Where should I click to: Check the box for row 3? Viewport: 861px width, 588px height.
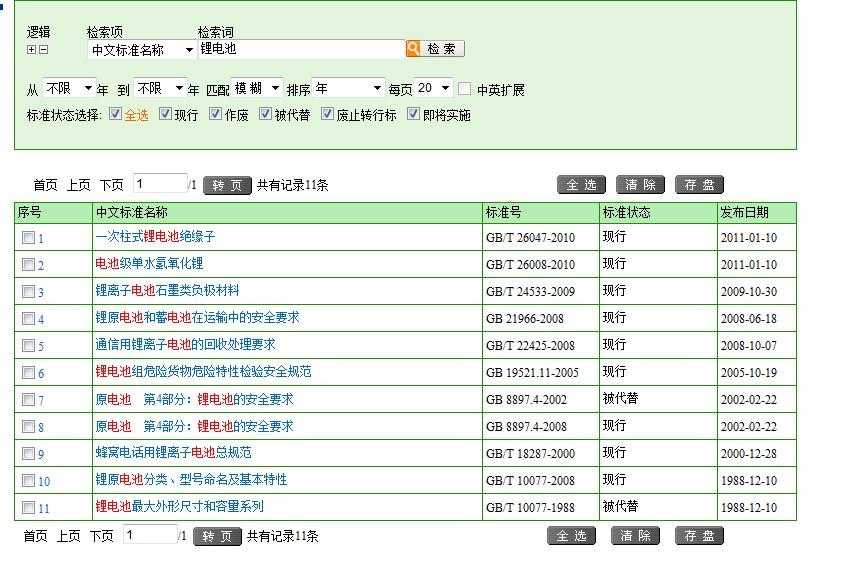coord(29,291)
